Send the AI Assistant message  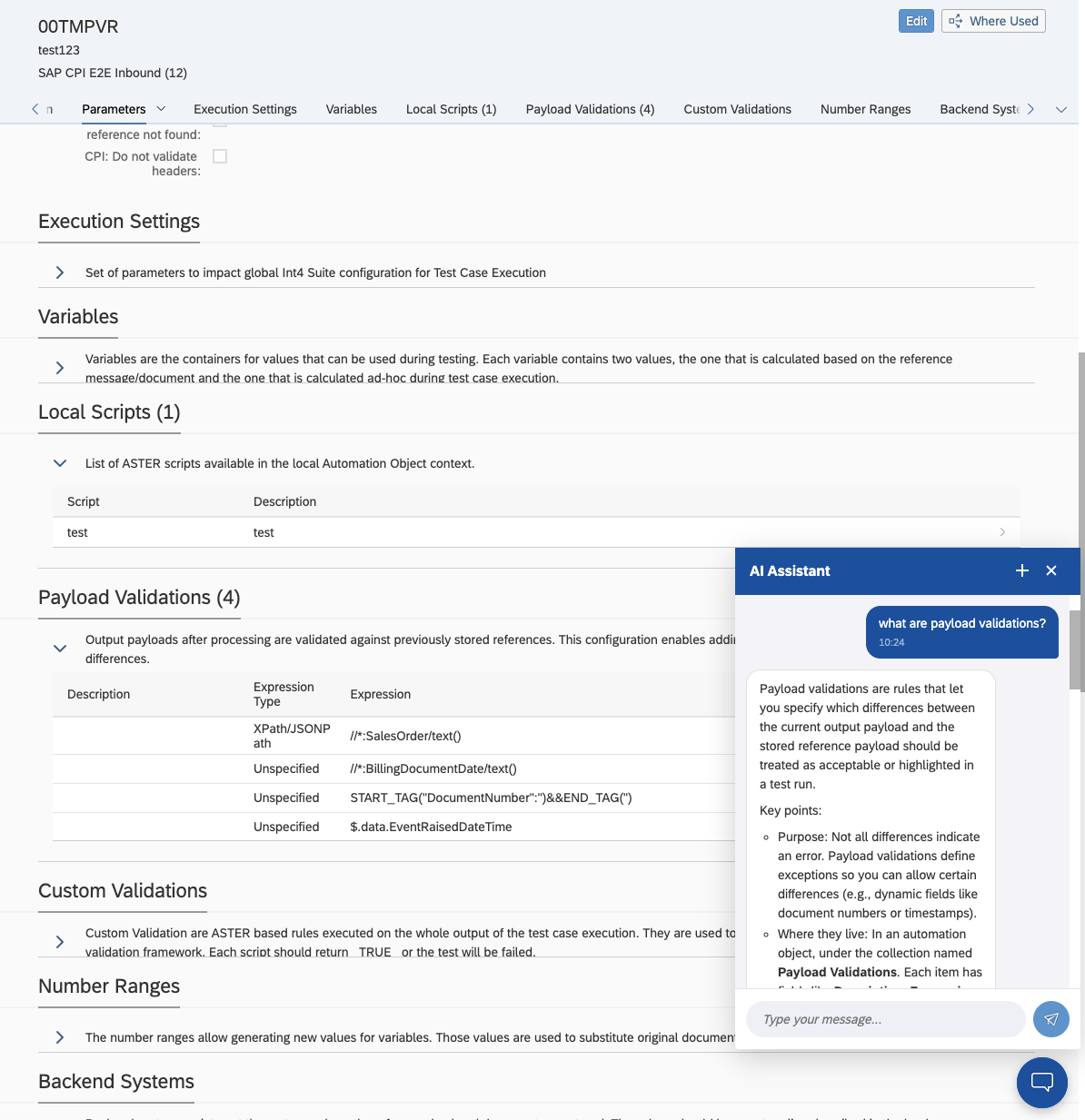[1051, 1019]
